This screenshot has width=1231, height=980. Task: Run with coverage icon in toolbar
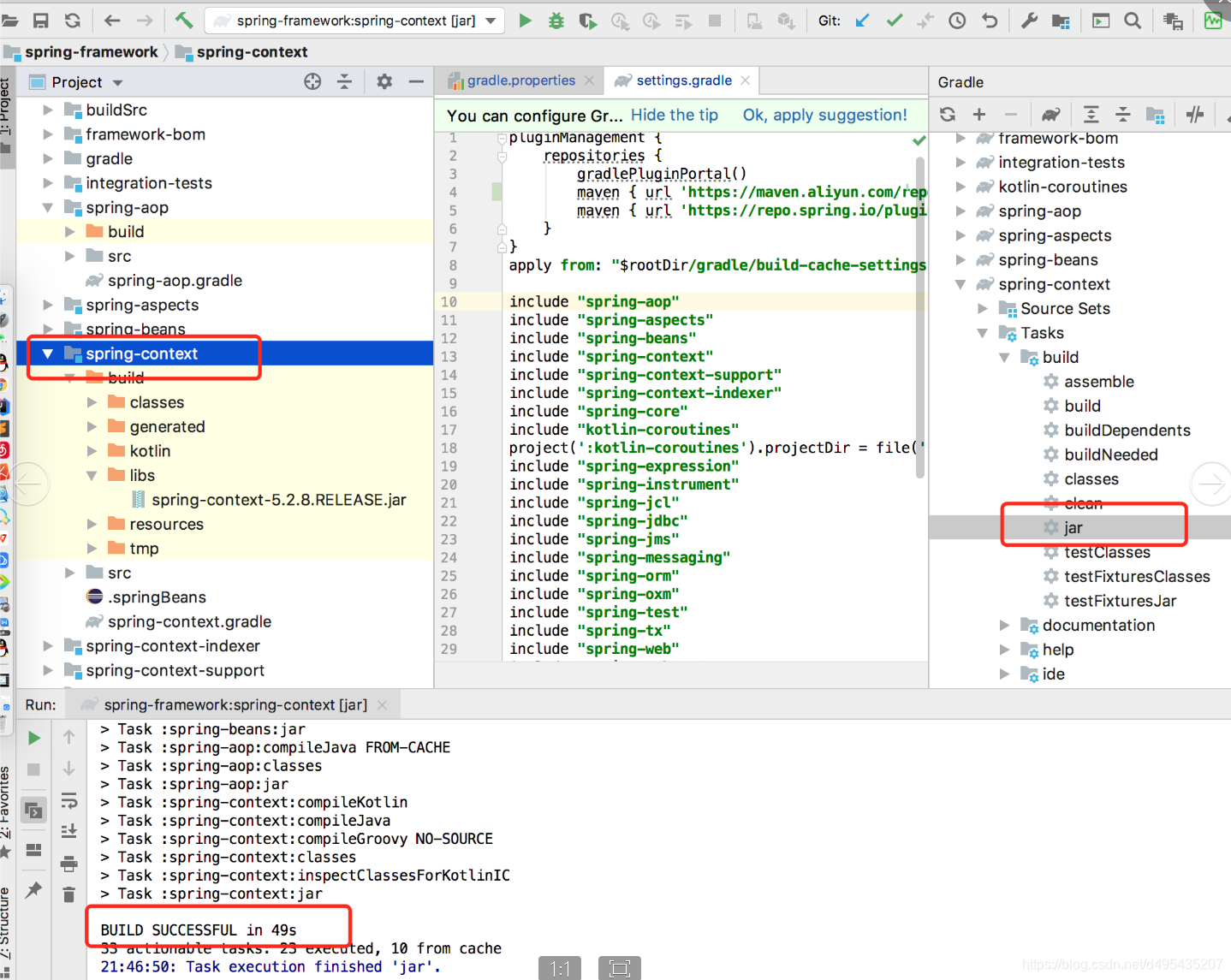click(588, 21)
